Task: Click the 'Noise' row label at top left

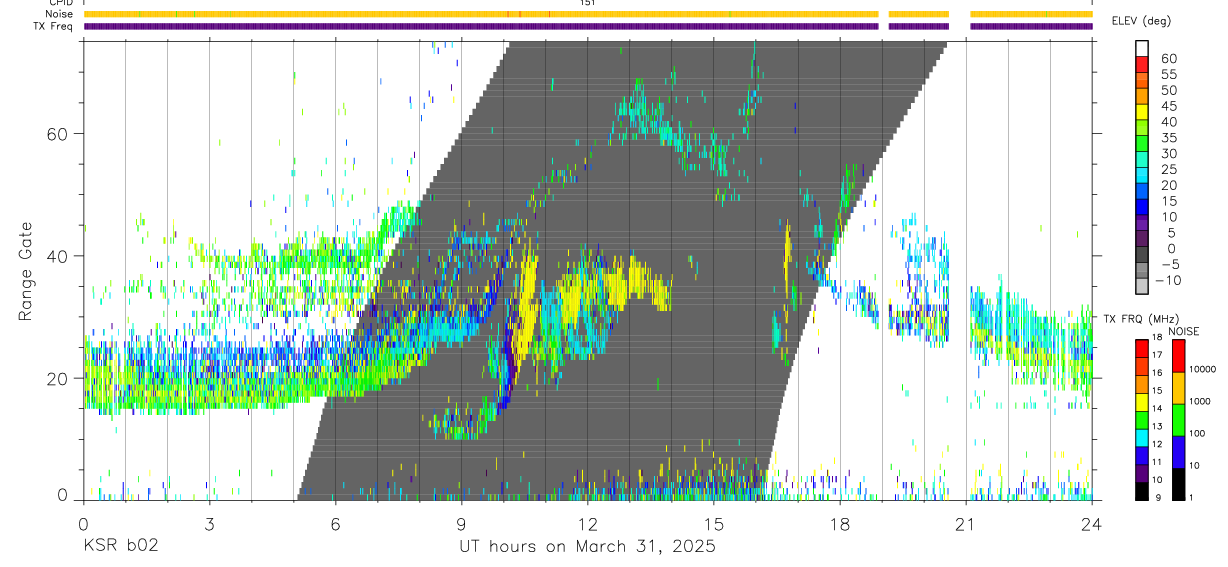Action: point(59,14)
